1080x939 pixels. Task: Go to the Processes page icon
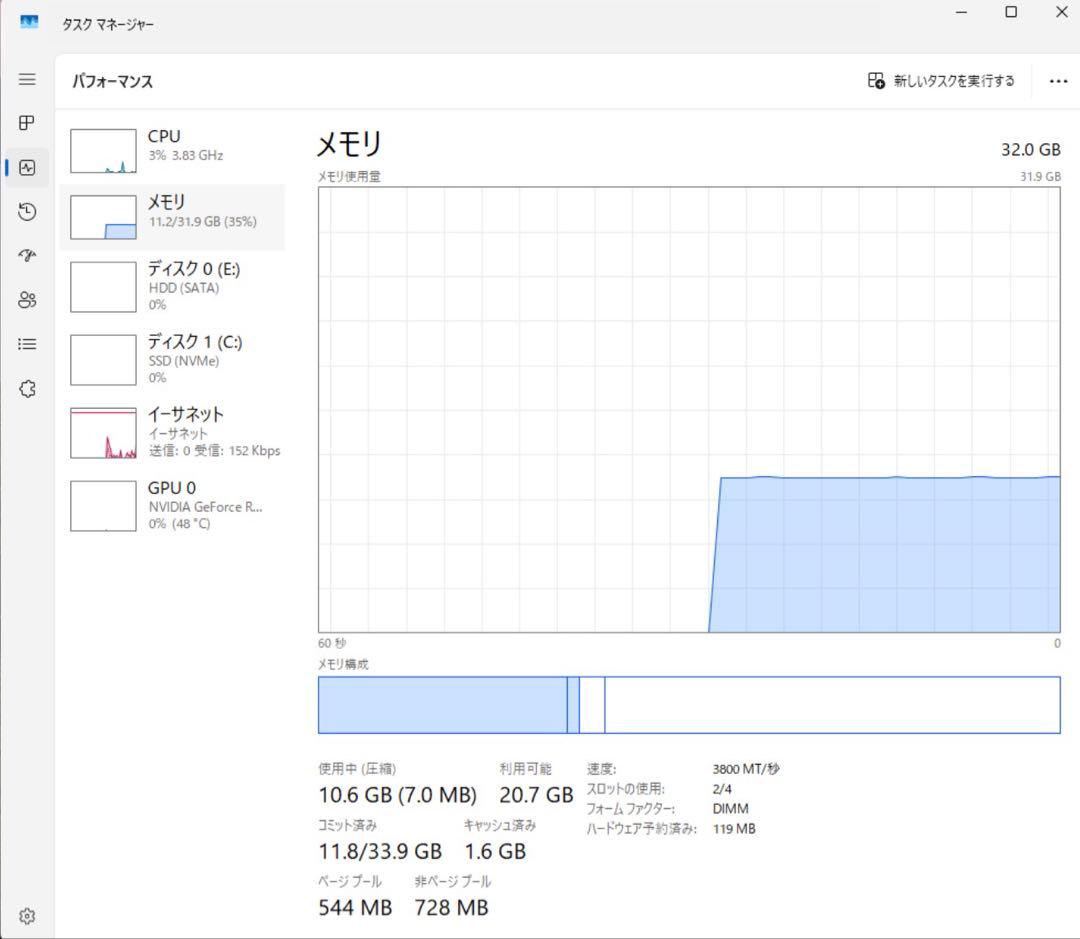coord(27,123)
